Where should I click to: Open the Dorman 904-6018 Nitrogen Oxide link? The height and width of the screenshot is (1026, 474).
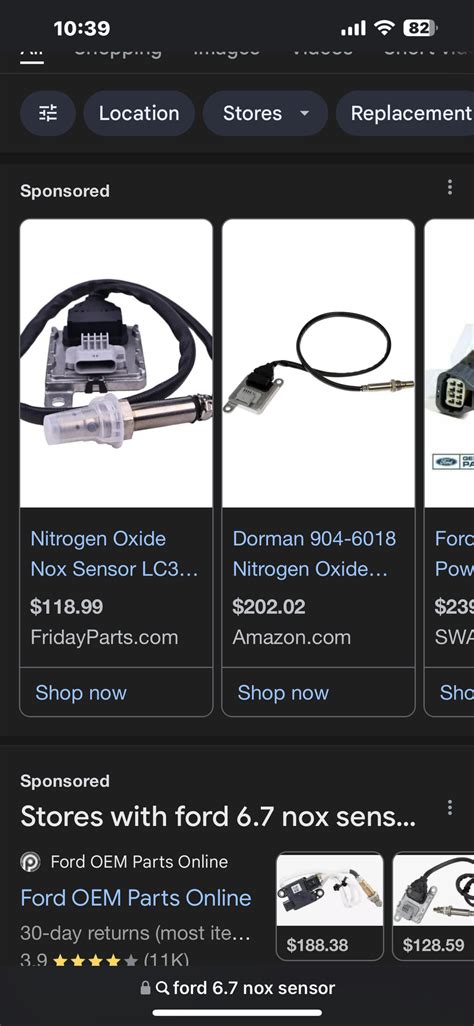pyautogui.click(x=314, y=554)
